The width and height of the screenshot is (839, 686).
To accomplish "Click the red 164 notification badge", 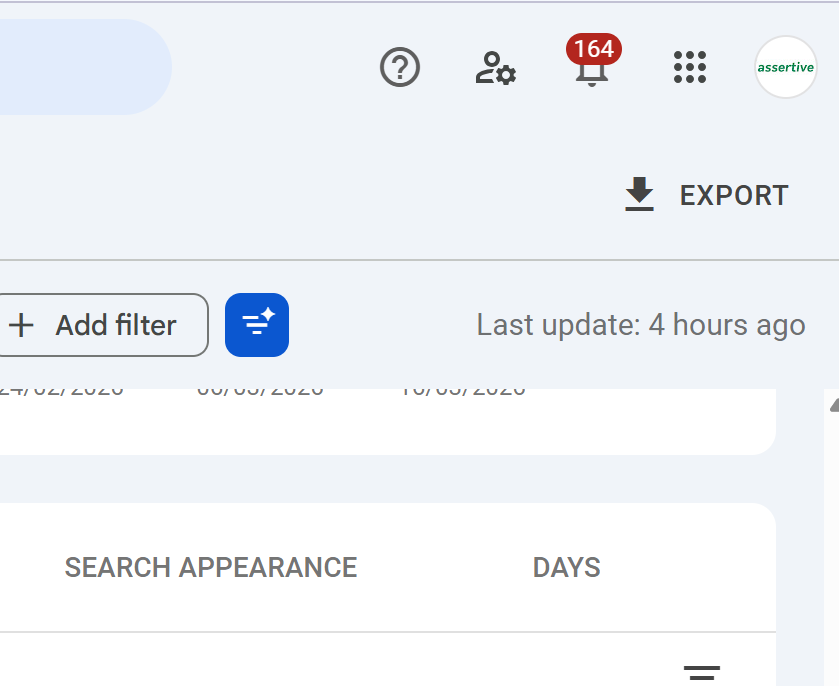I will coord(594,49).
